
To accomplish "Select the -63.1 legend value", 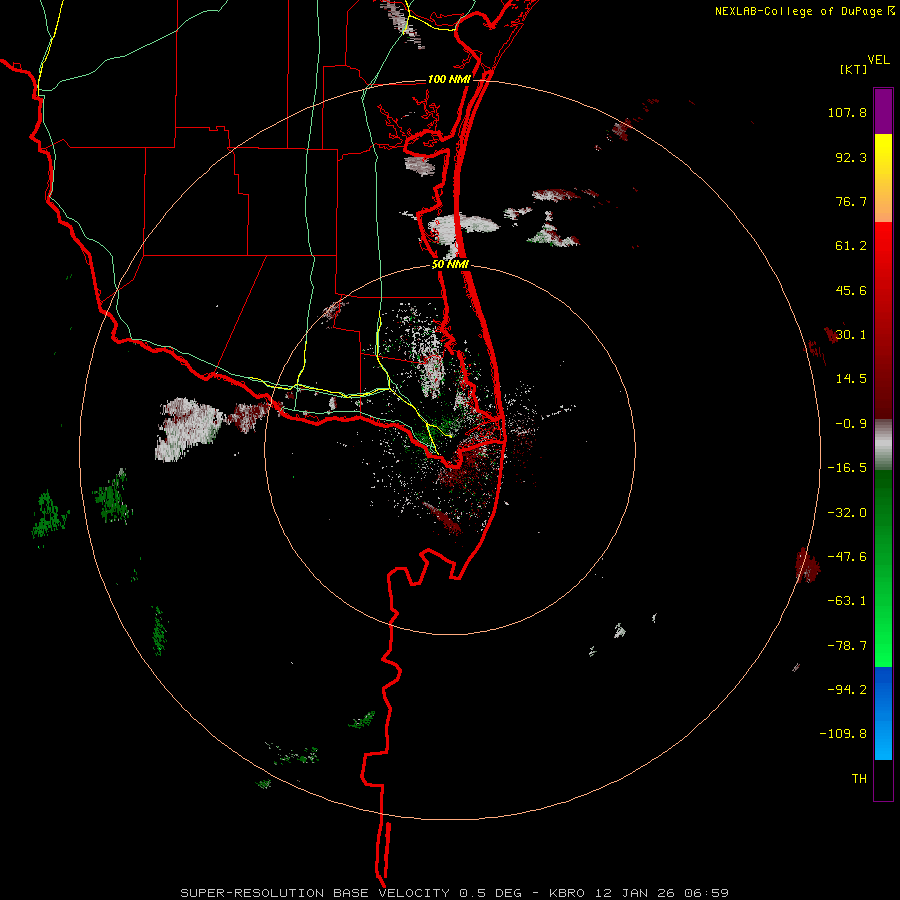I will tap(847, 601).
